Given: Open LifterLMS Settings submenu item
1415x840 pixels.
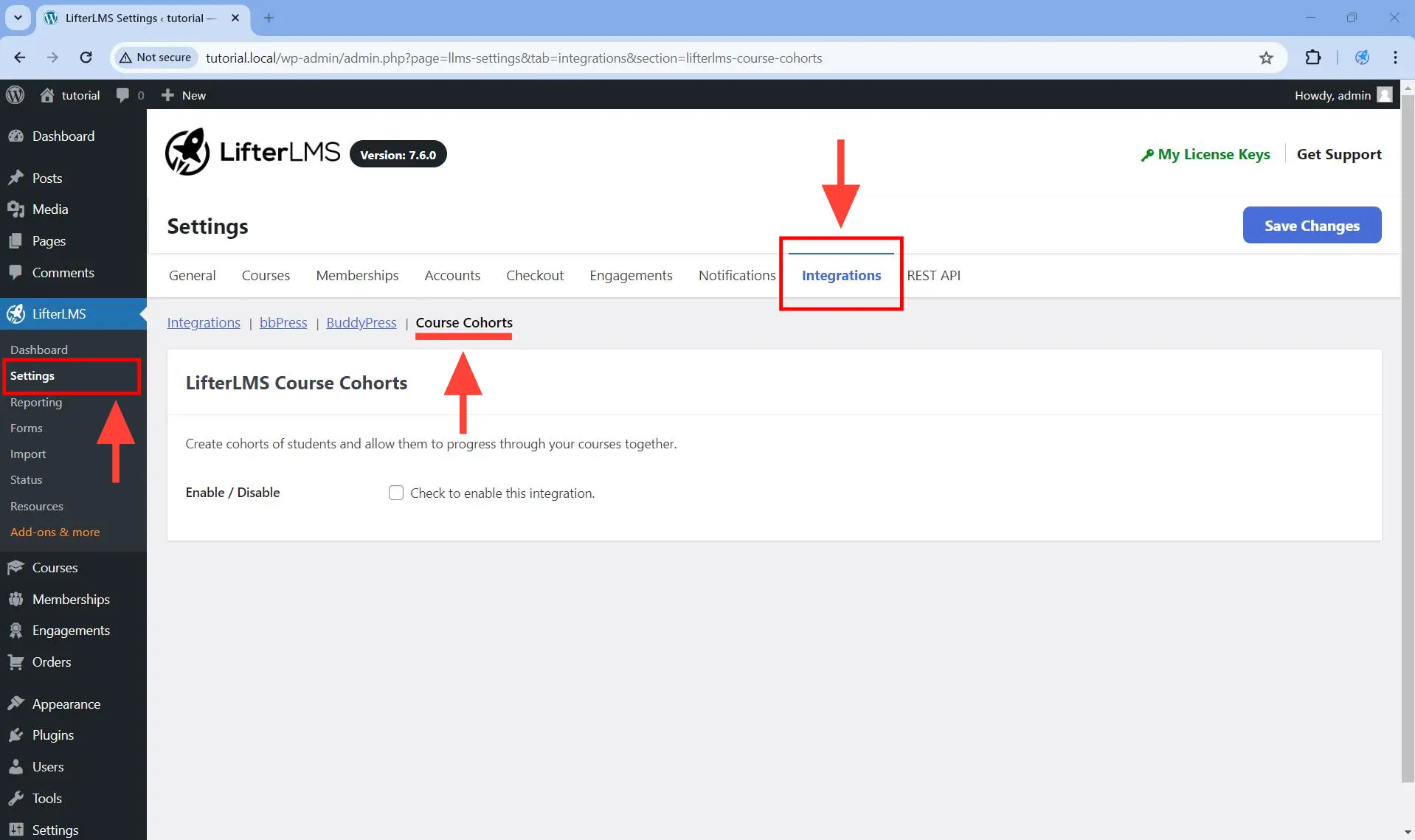Looking at the screenshot, I should pyautogui.click(x=32, y=375).
